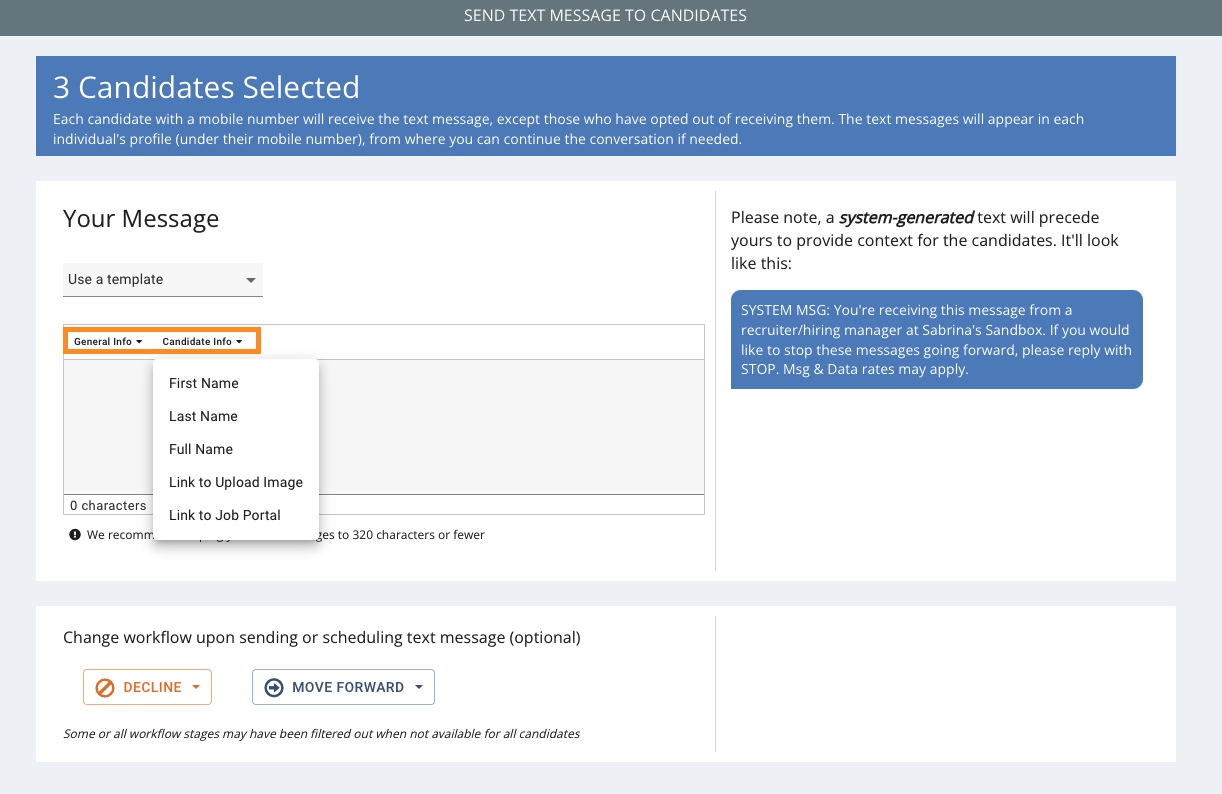This screenshot has height=794, width=1222.
Task: Click the 0 characters counter
Action: [107, 506]
